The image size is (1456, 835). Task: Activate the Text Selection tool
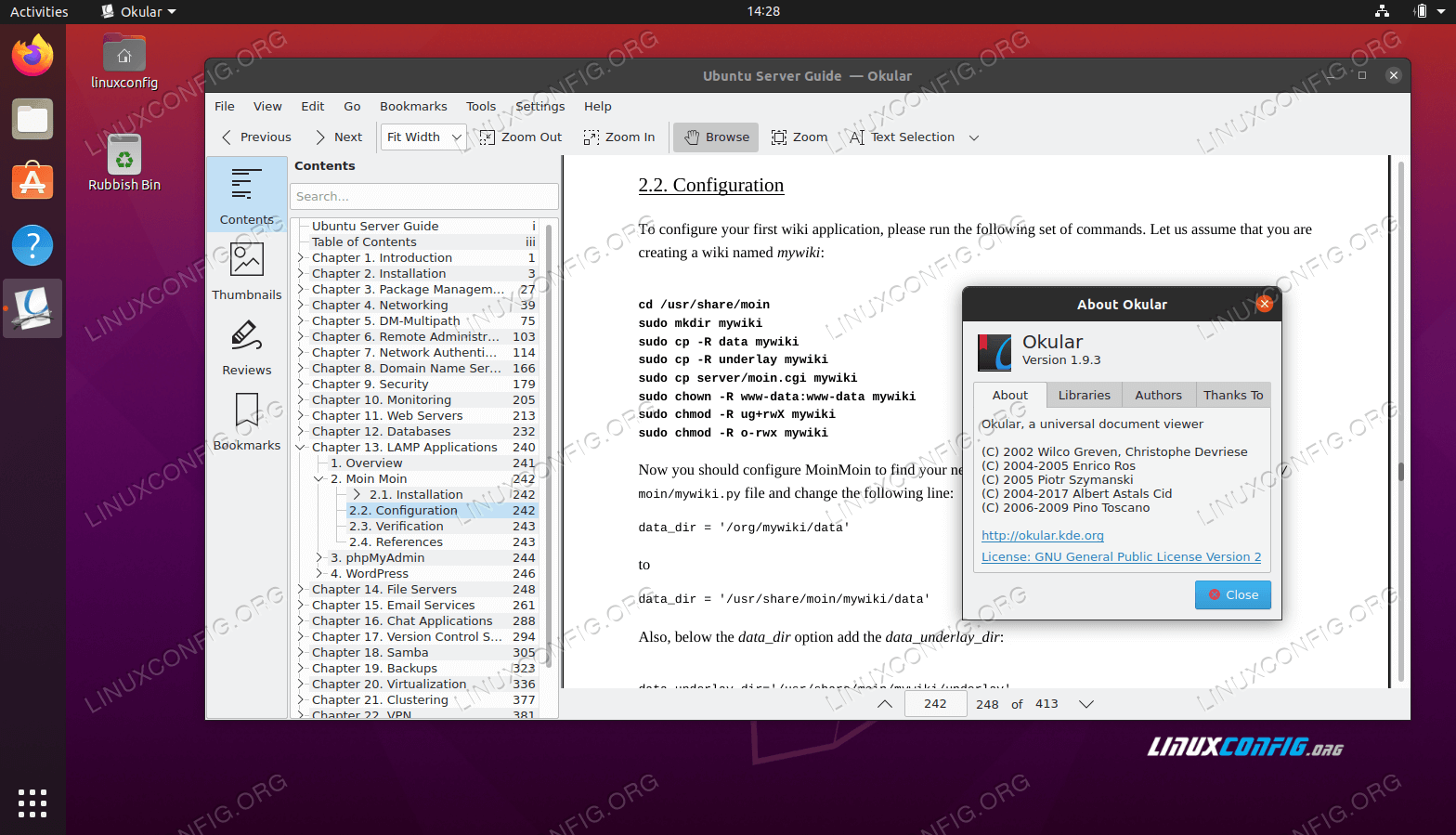(903, 137)
